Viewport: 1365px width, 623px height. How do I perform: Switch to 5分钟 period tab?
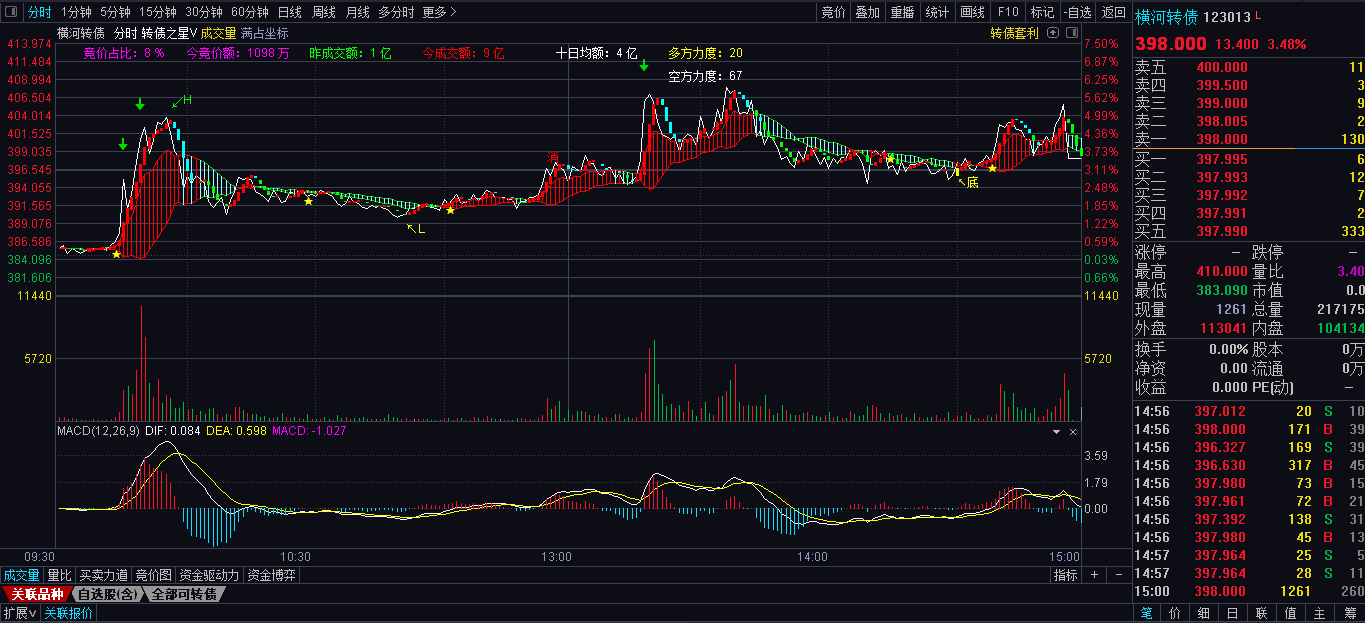115,12
